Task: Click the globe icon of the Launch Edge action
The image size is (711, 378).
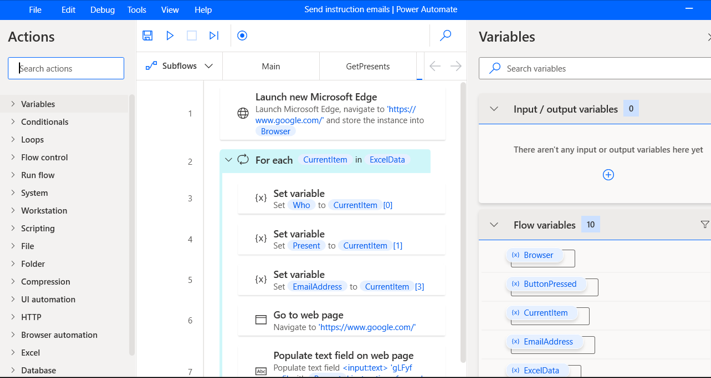Action: [x=243, y=113]
